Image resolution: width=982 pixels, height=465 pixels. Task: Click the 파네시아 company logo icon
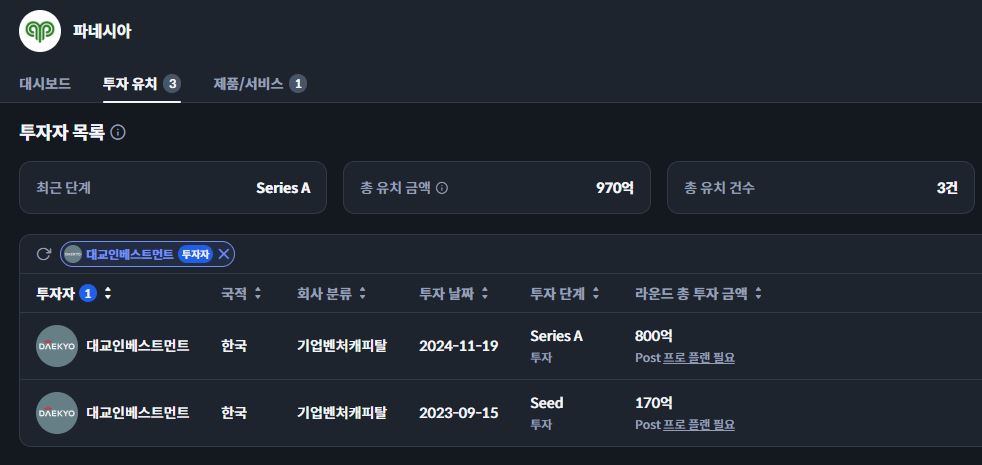click(x=40, y=31)
